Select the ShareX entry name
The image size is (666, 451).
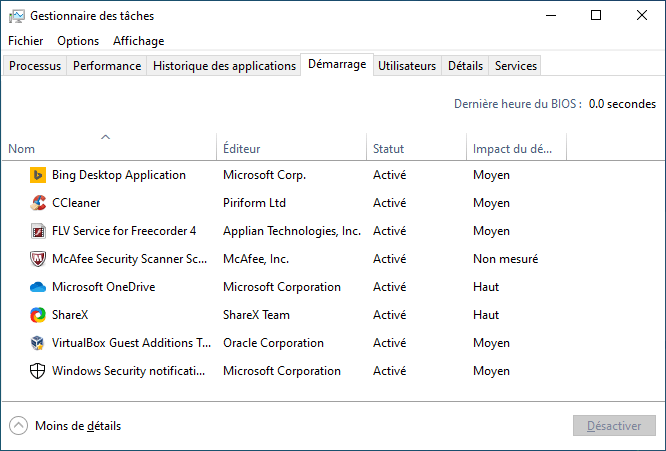click(x=70, y=315)
